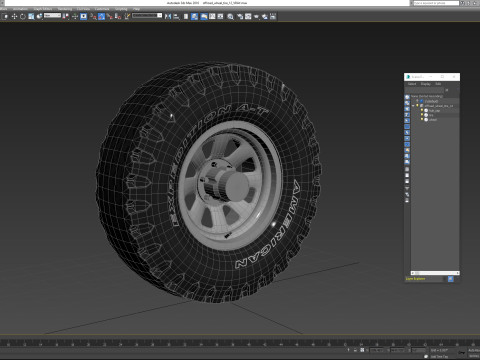This screenshot has width=480, height=360.
Task: Select the tire object in Layer Explorer
Action: click(x=431, y=115)
